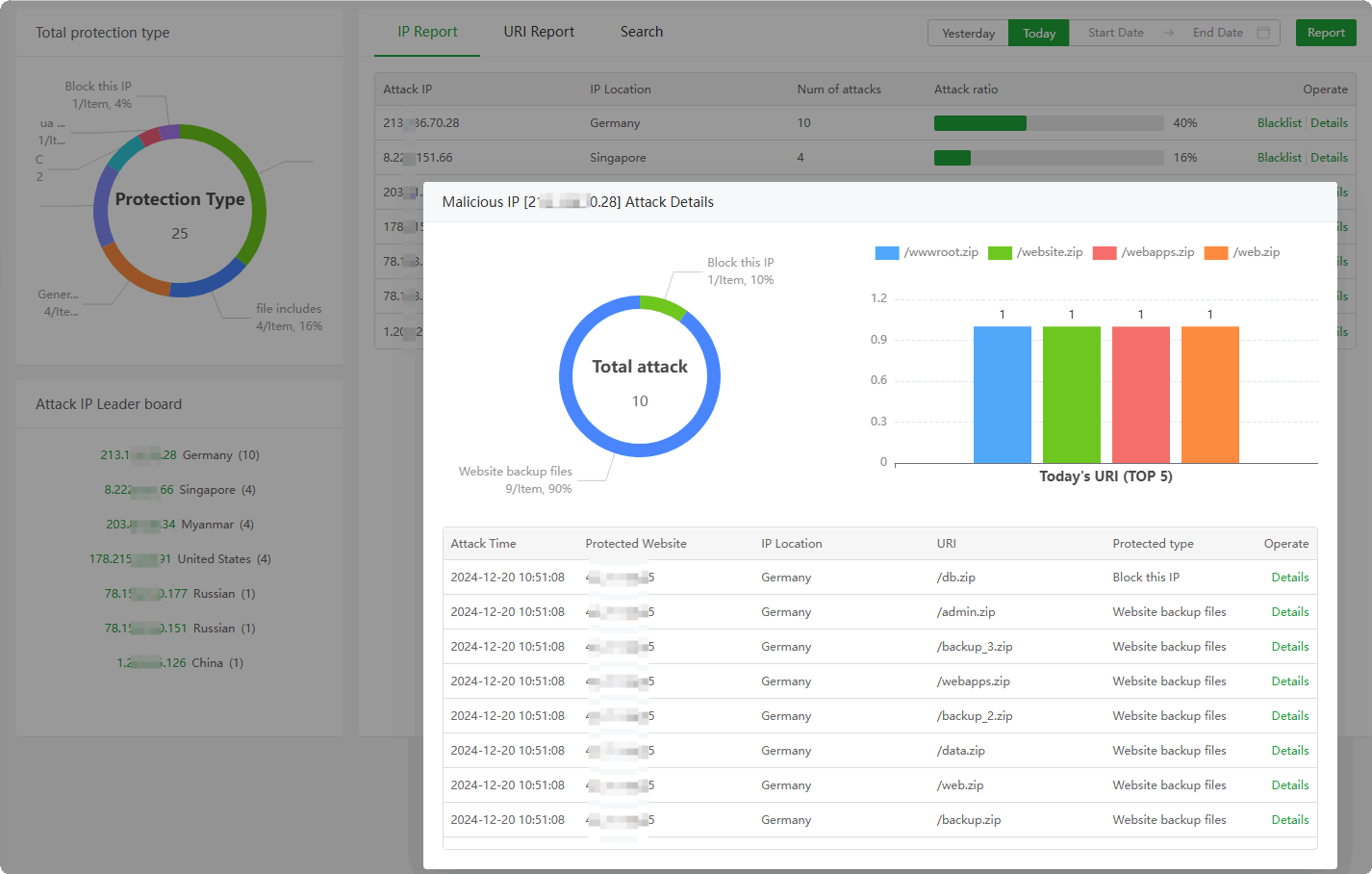
Task: Open the End Date picker field
Action: point(1217,33)
